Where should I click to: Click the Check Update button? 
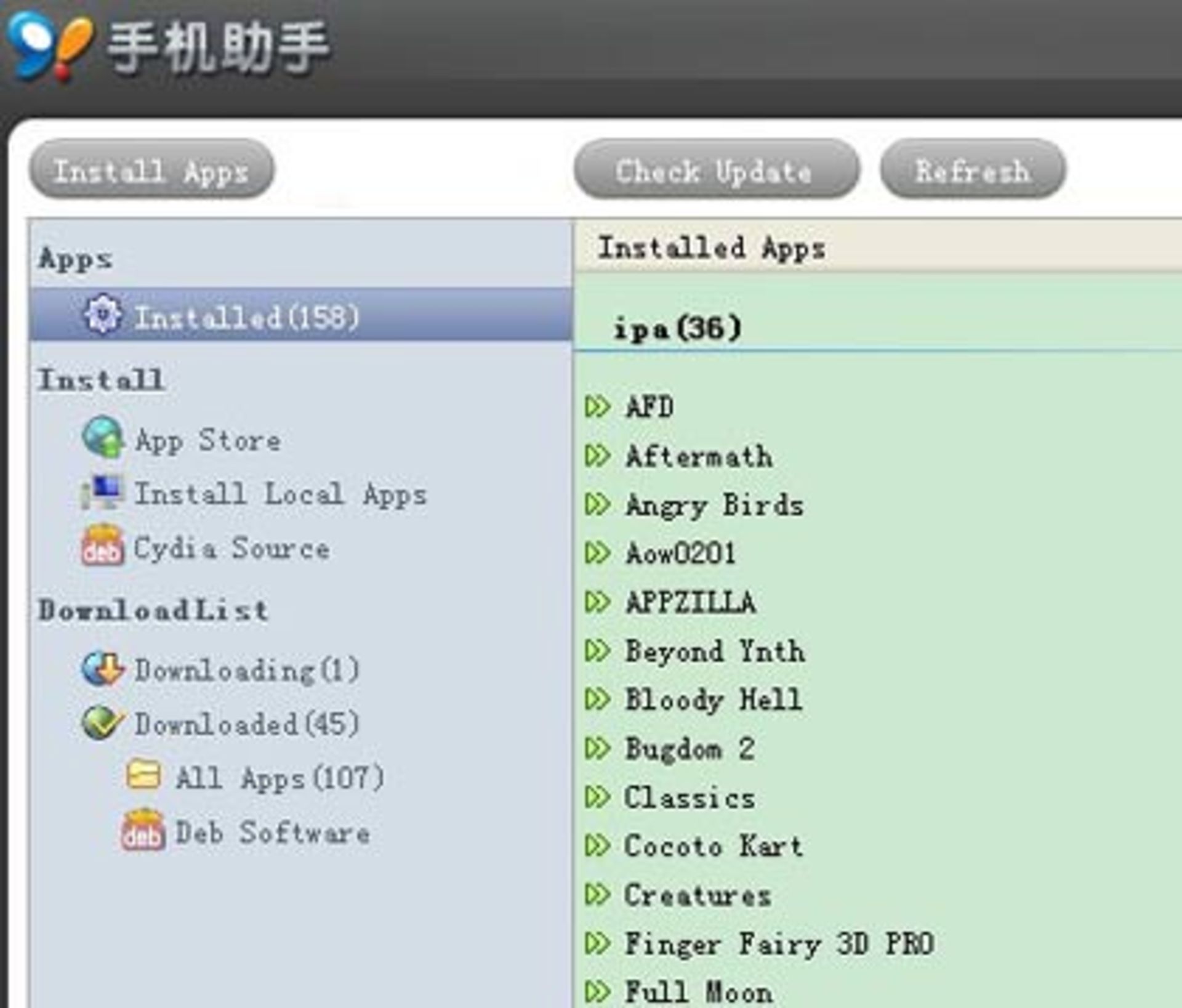(x=716, y=169)
